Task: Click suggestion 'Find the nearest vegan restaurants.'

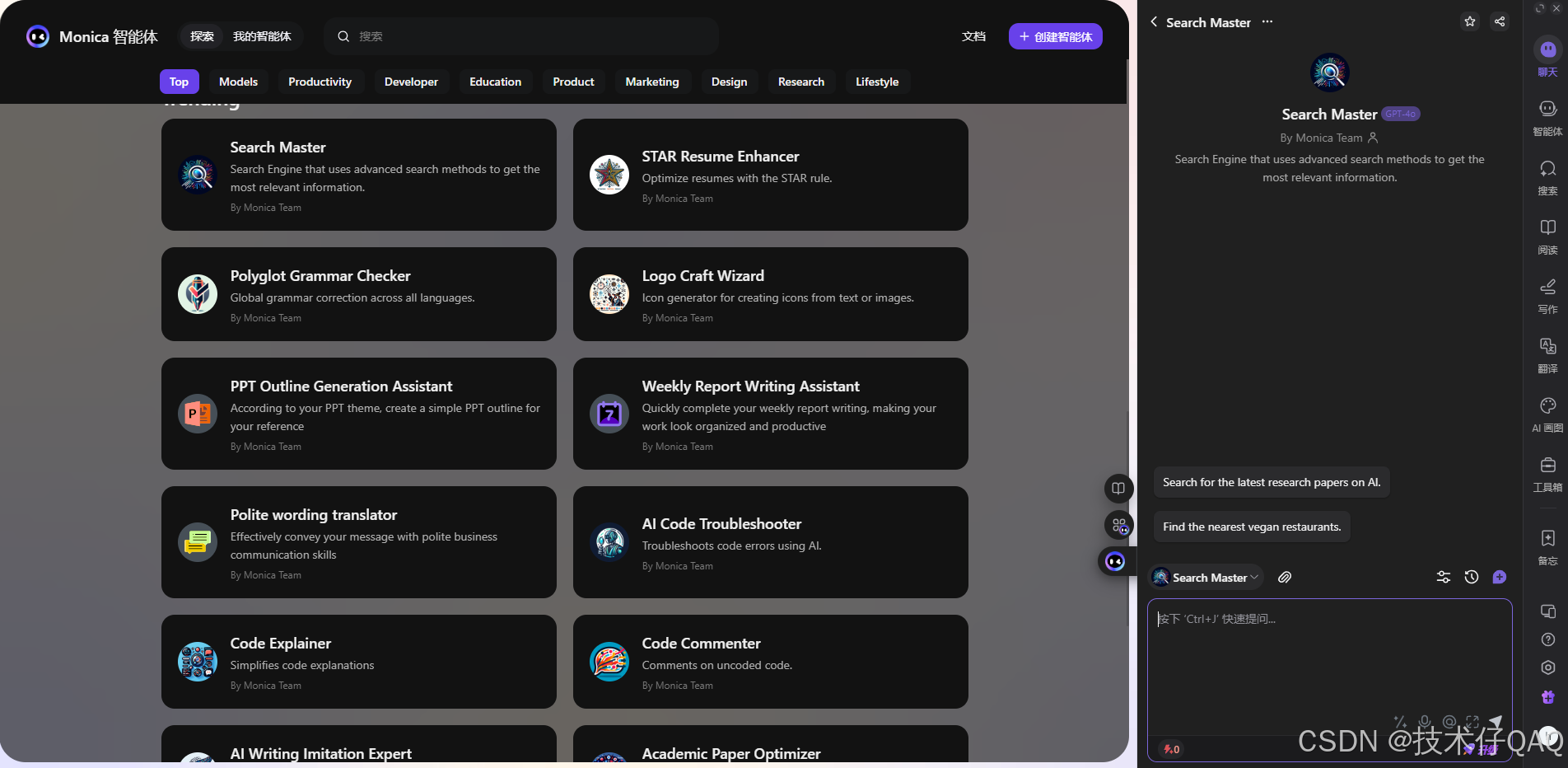Action: pos(1252,527)
